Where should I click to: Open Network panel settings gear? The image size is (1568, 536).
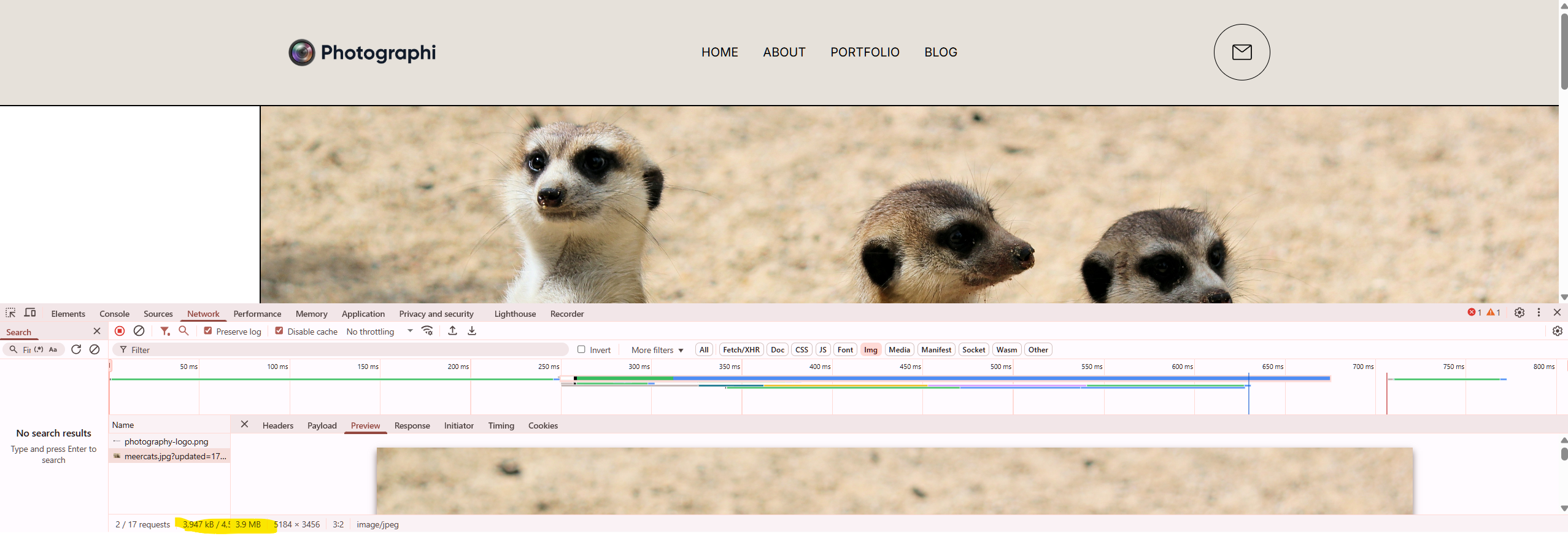click(x=1557, y=331)
